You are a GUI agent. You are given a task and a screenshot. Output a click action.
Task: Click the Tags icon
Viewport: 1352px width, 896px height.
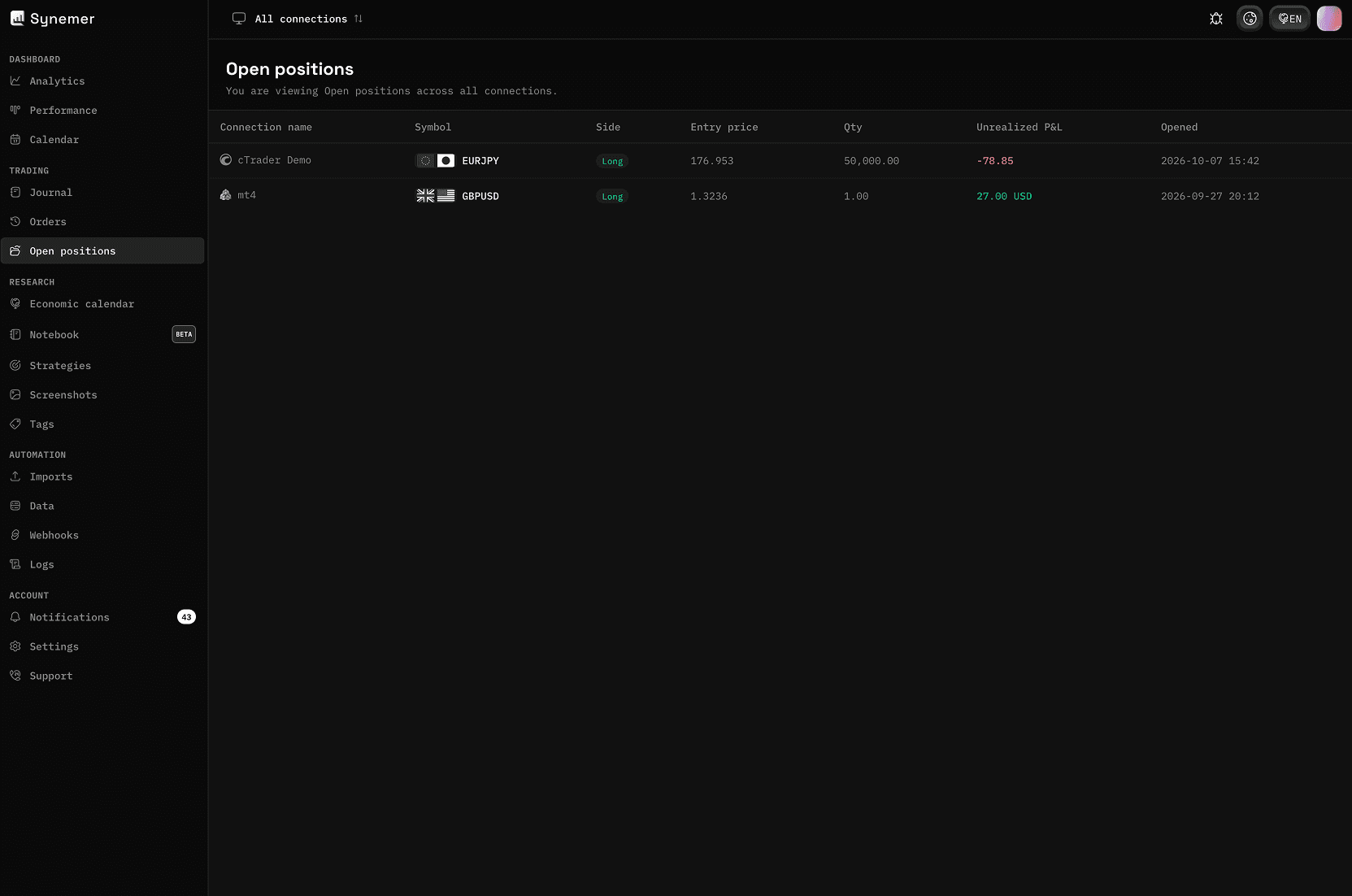[x=15, y=424]
